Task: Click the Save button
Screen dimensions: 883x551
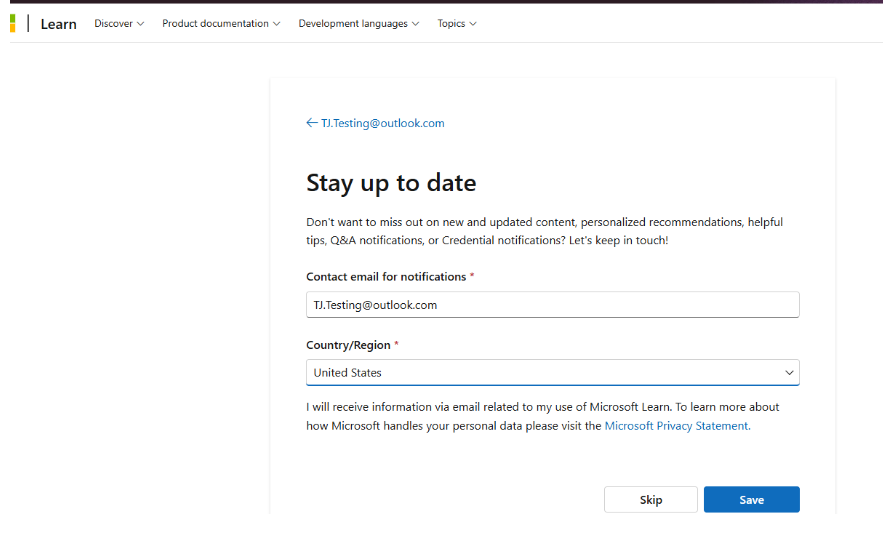Action: (751, 500)
